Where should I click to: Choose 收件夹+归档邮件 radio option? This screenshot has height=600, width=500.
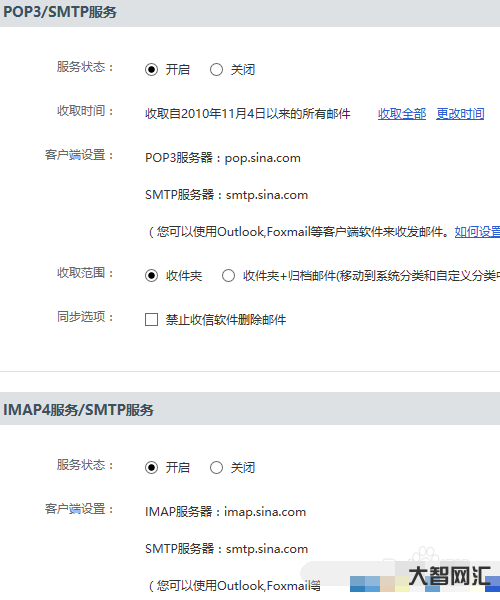click(228, 276)
